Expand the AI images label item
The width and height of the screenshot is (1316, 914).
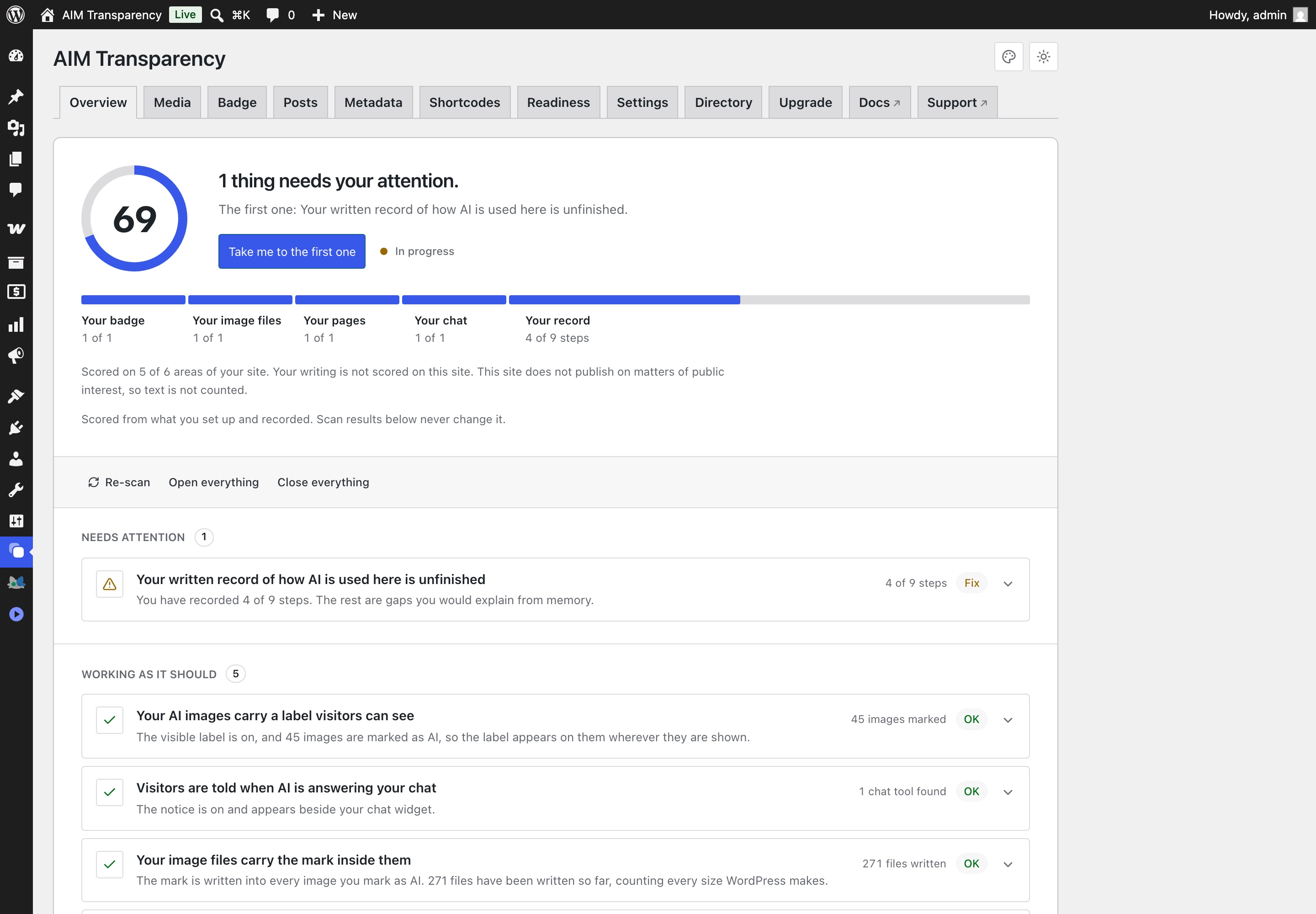(x=1008, y=720)
